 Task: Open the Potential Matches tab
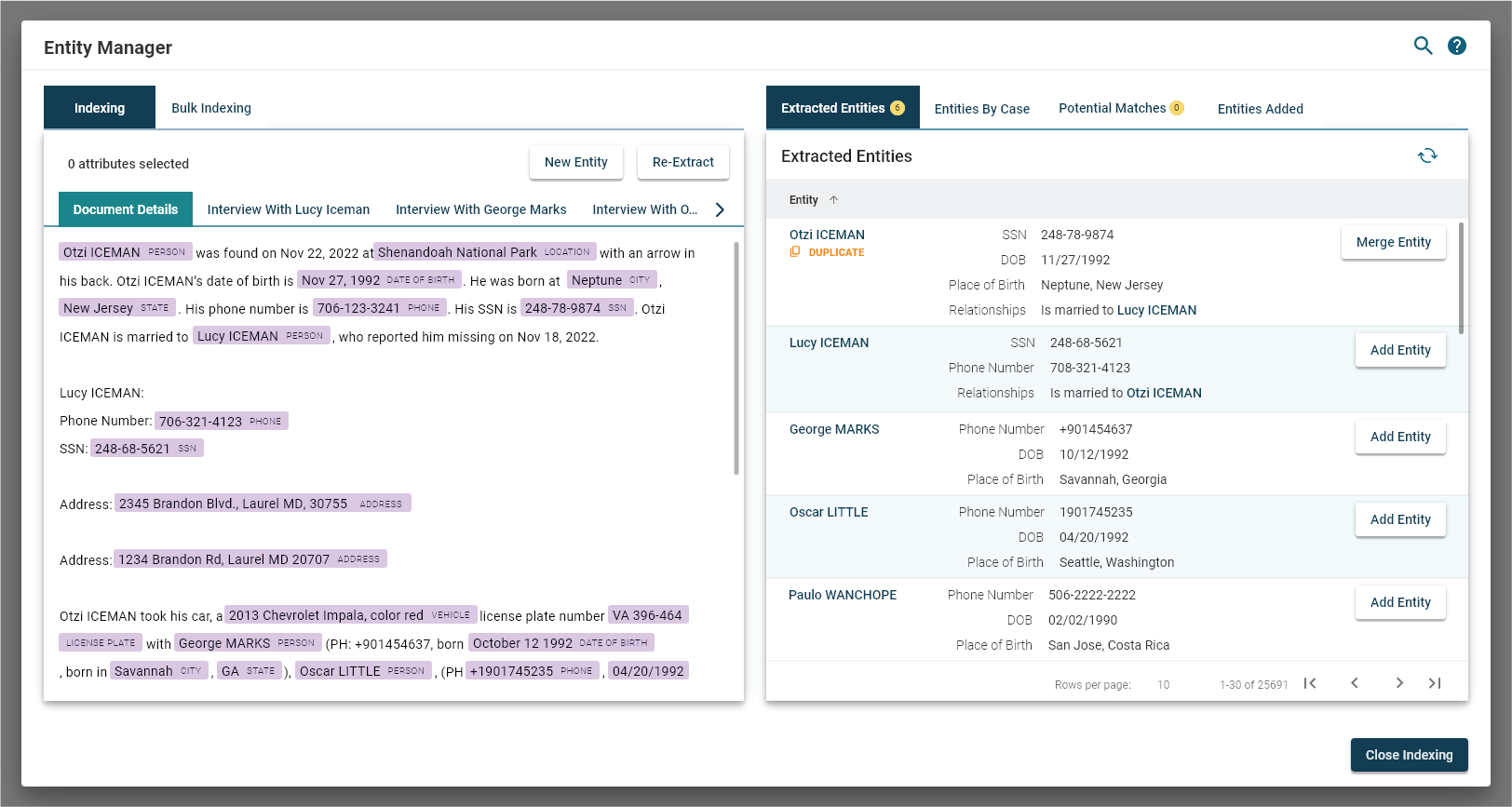pyautogui.click(x=1121, y=108)
